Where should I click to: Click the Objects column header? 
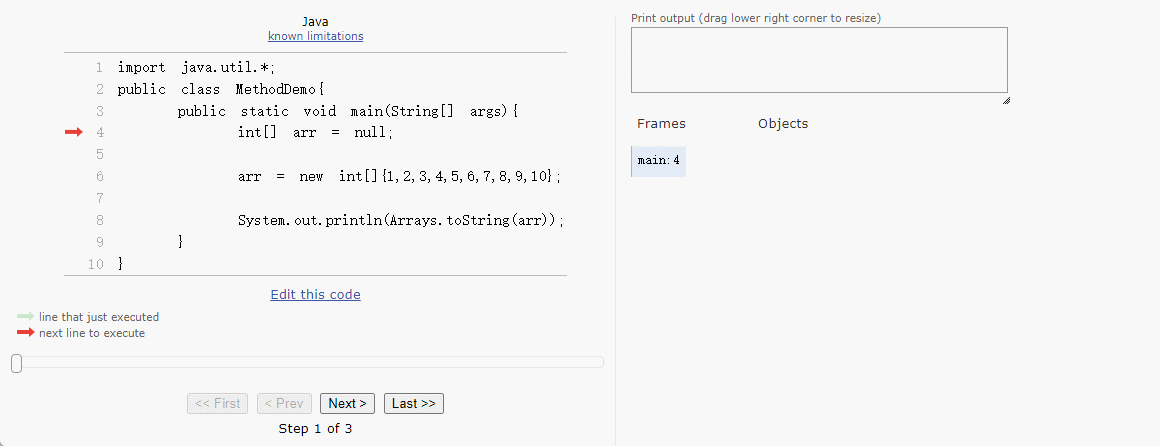click(x=782, y=124)
